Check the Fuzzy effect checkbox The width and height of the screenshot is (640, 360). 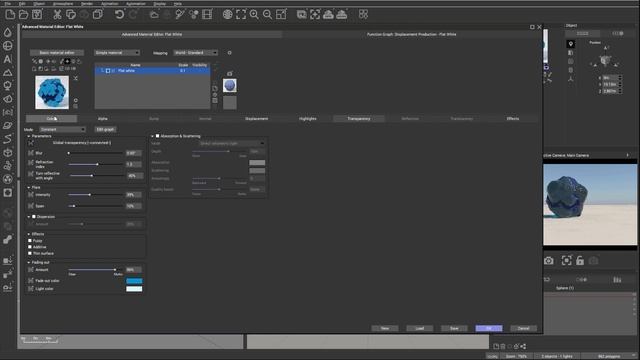(30, 241)
